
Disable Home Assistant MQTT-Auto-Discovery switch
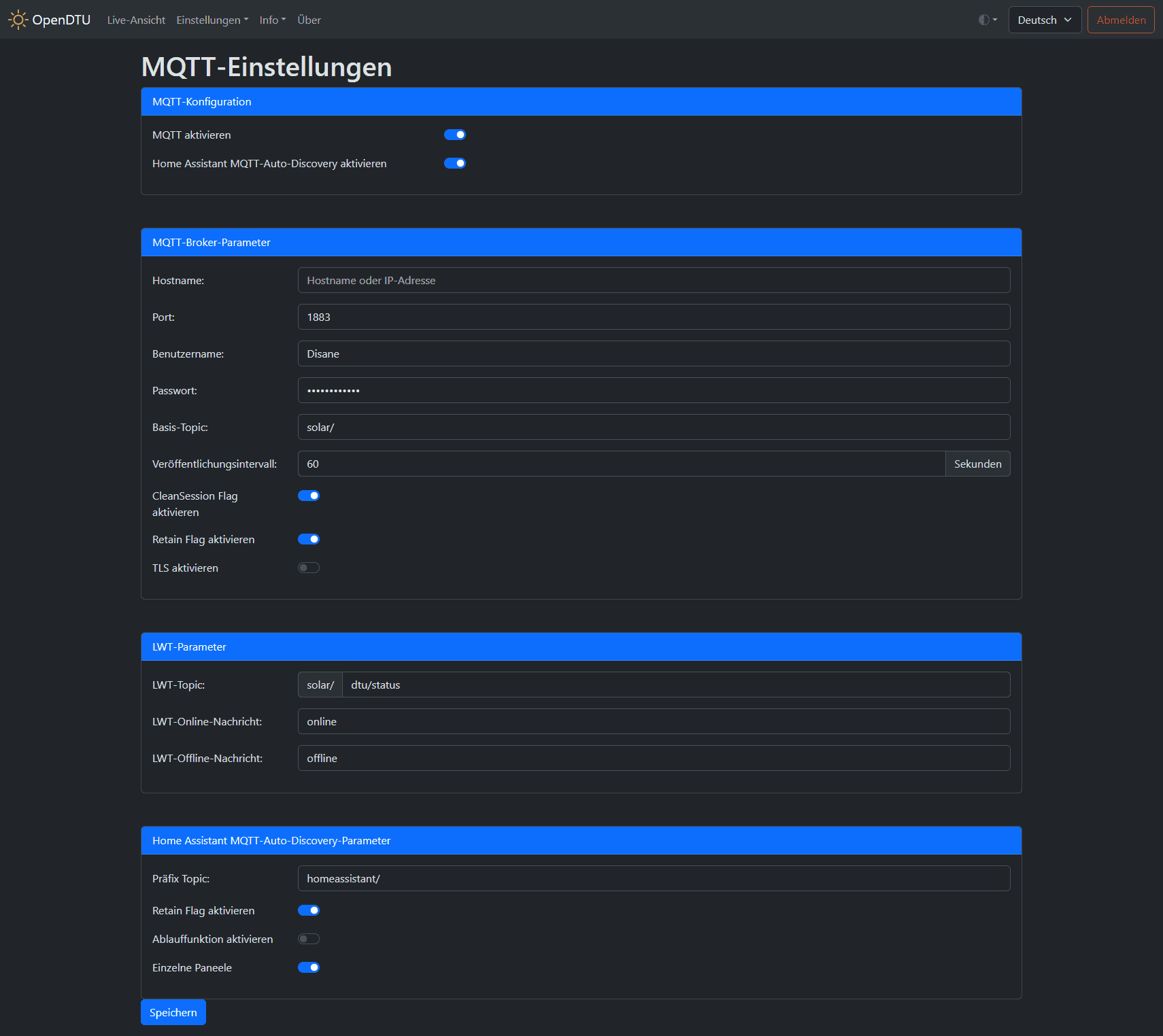tap(454, 163)
